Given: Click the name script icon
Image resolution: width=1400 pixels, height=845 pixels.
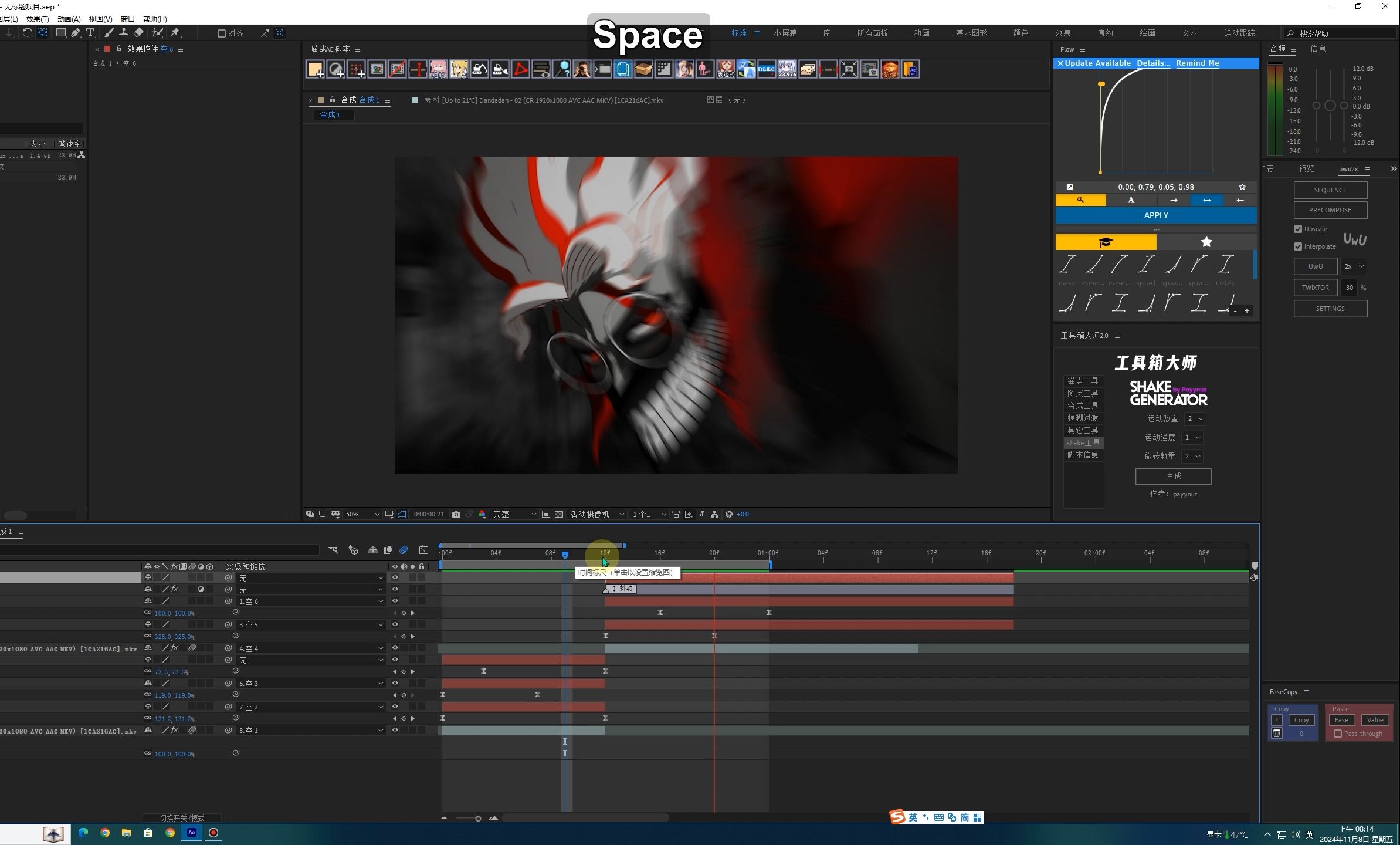Looking at the screenshot, I should (x=766, y=70).
